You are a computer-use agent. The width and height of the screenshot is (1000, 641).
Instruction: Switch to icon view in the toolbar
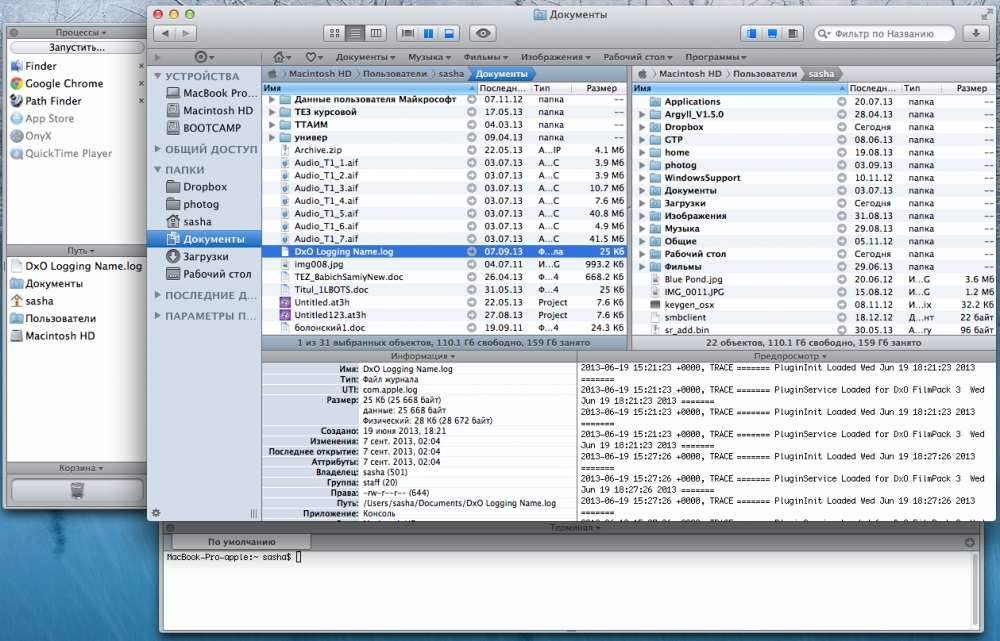click(336, 34)
